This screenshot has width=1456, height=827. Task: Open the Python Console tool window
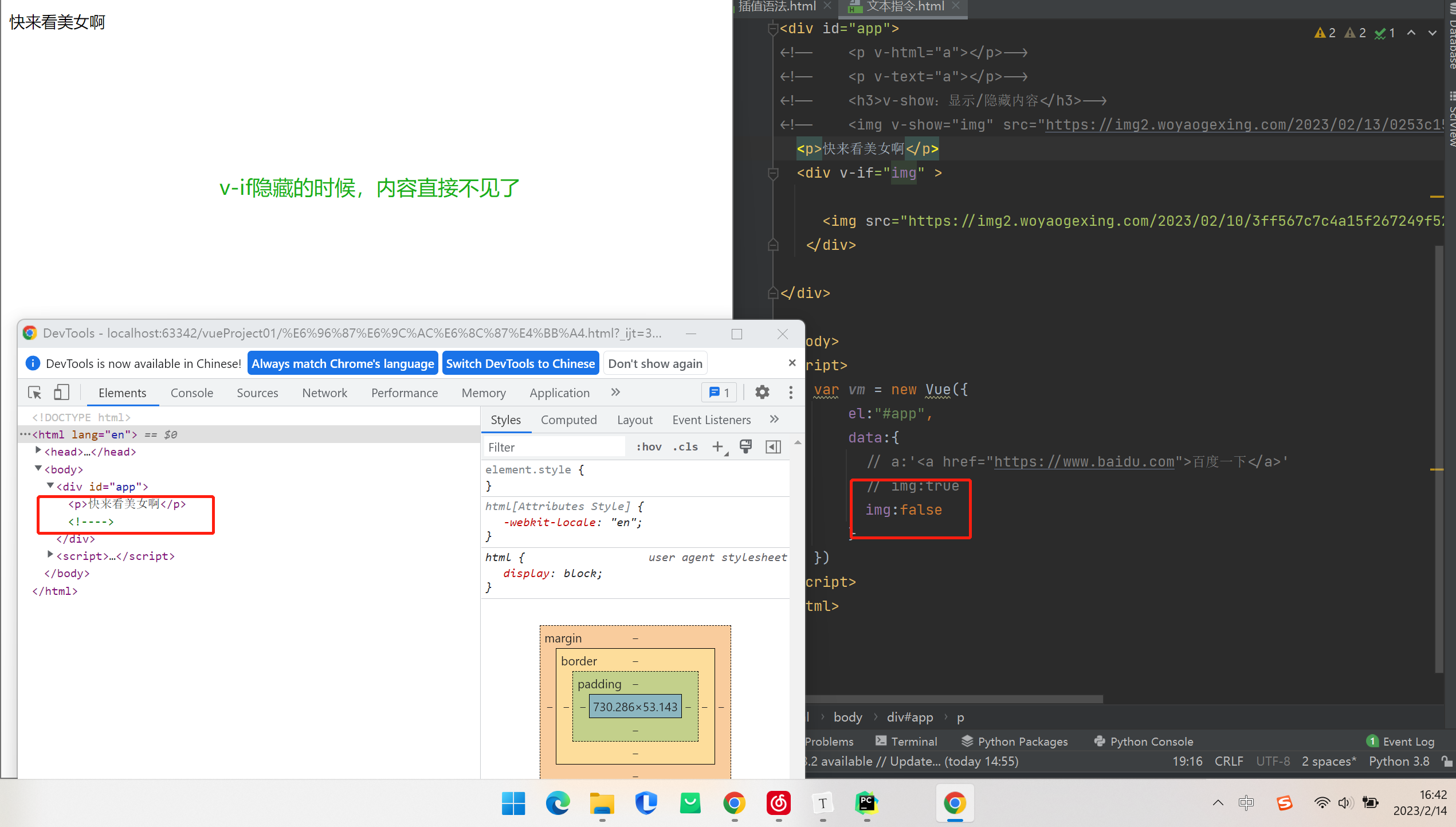pyautogui.click(x=1143, y=741)
